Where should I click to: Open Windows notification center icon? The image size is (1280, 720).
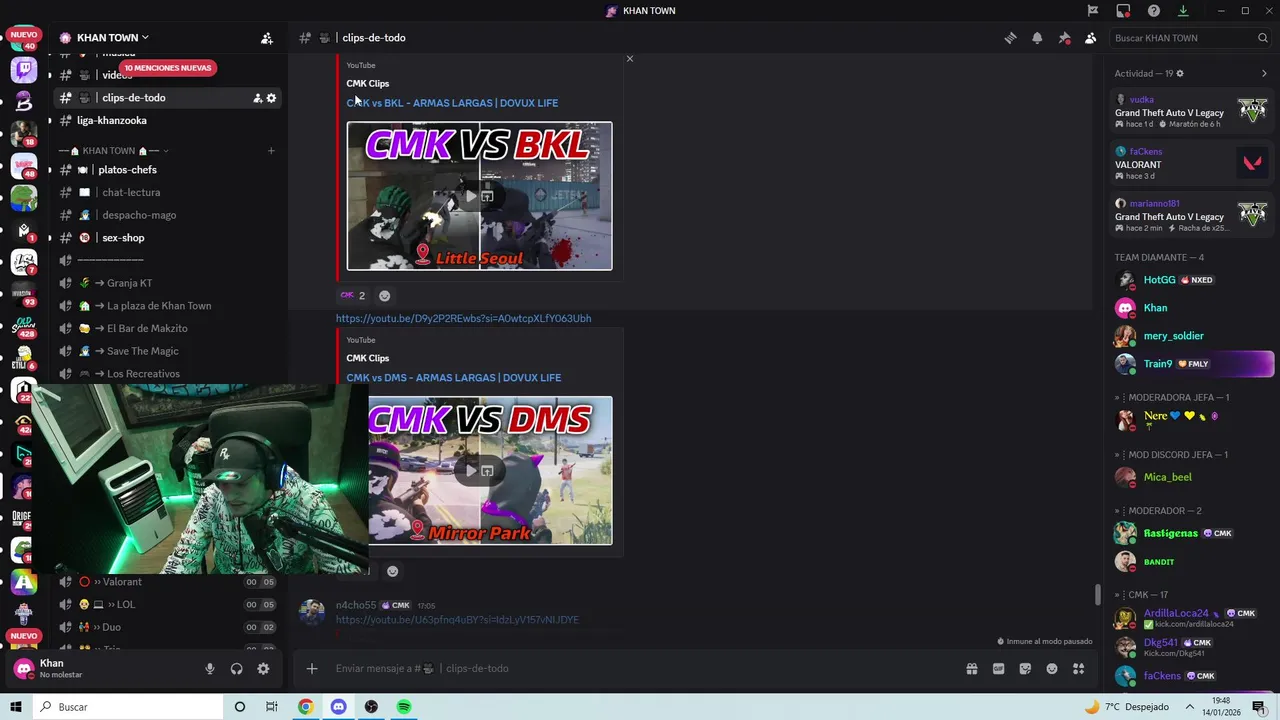[1259, 707]
